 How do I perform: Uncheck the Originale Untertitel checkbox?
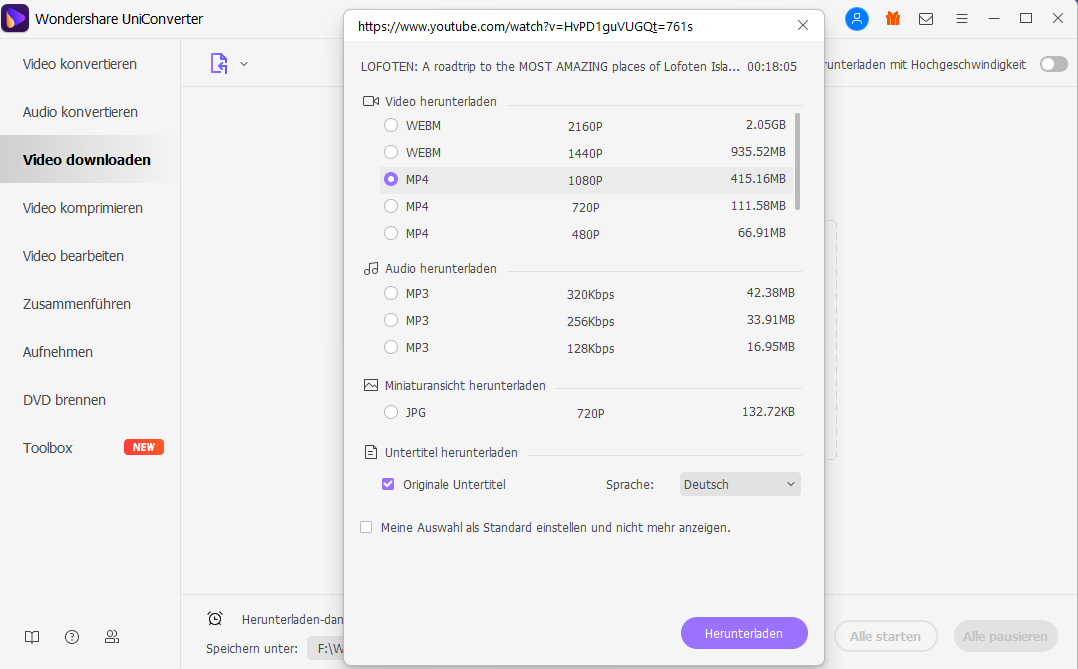click(x=389, y=484)
